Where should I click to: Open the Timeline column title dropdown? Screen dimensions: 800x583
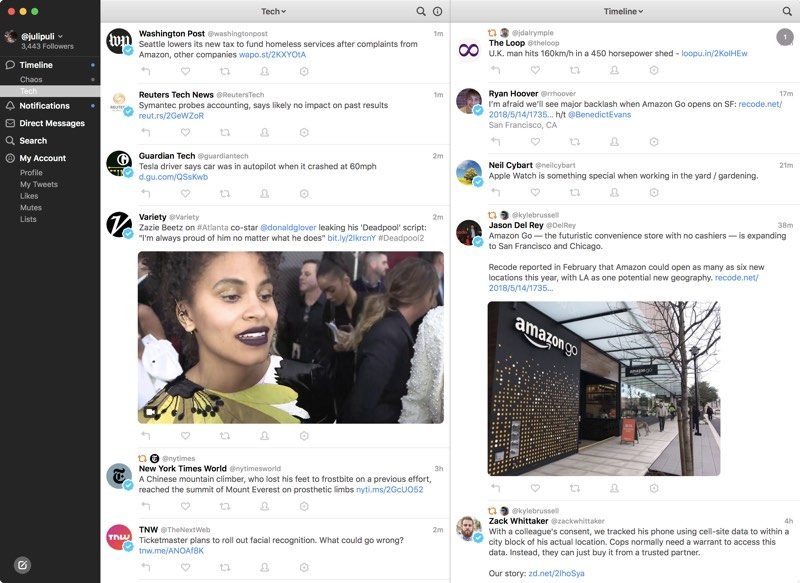point(623,11)
